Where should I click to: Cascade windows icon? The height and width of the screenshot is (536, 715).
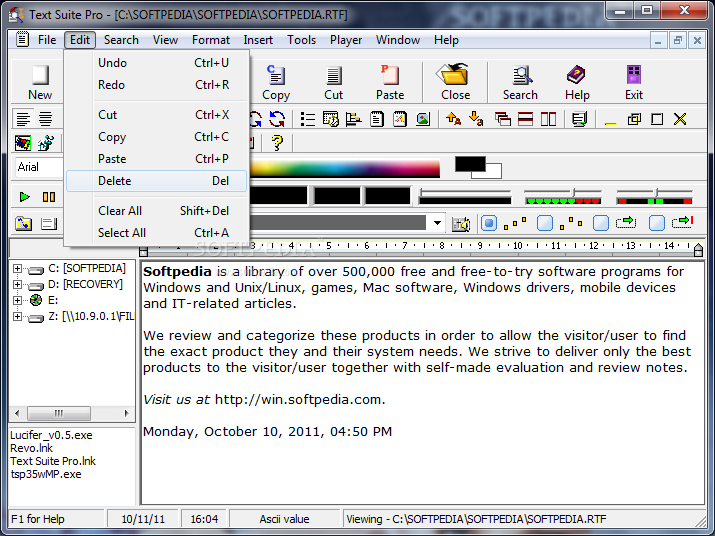click(x=503, y=119)
